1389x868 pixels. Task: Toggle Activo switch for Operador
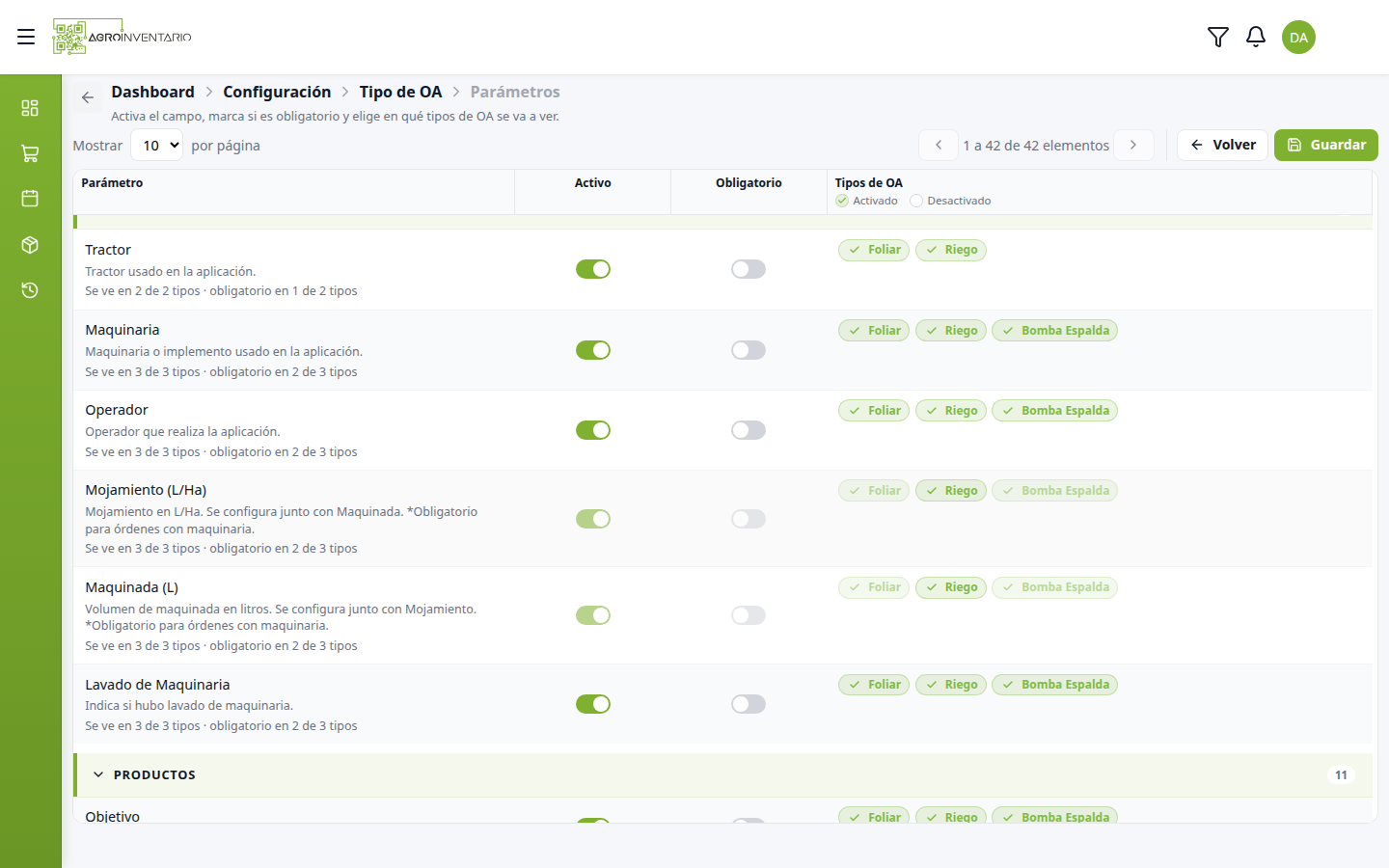click(x=593, y=430)
